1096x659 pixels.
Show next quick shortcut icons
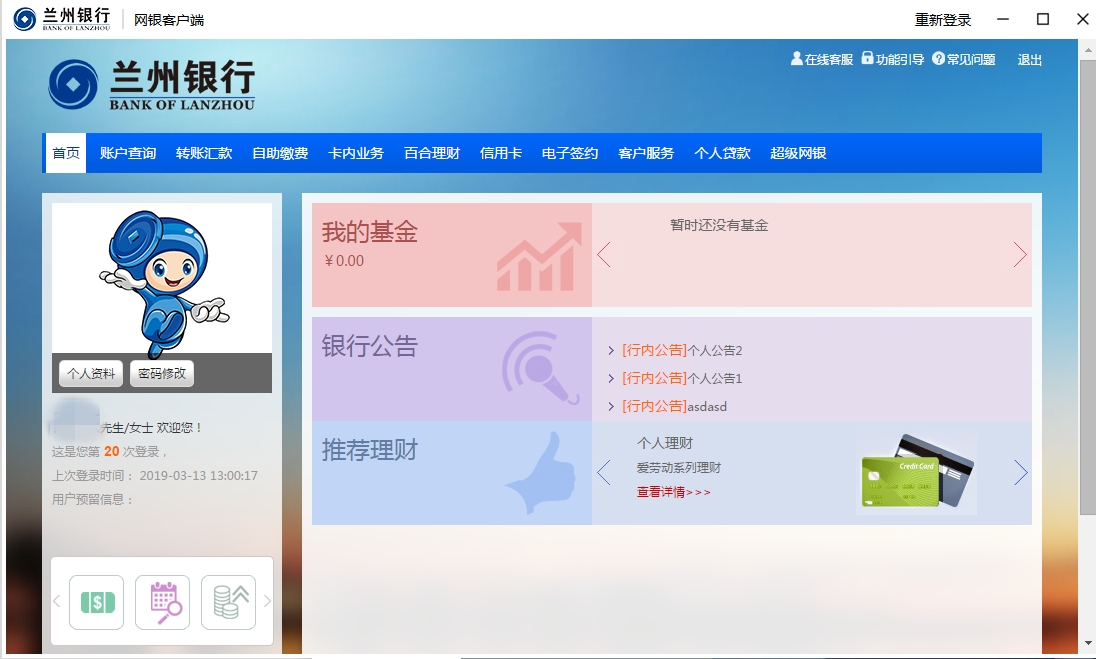pos(267,602)
